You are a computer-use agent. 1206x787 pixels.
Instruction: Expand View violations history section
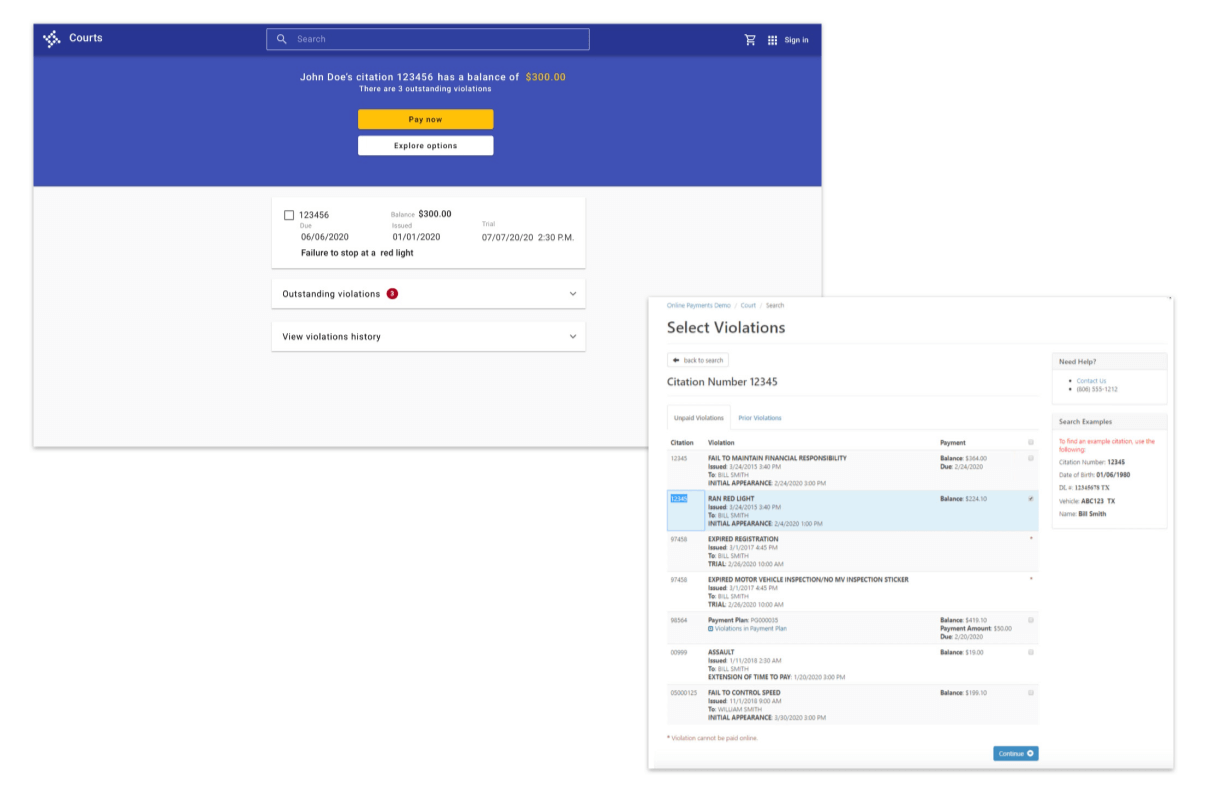(428, 337)
